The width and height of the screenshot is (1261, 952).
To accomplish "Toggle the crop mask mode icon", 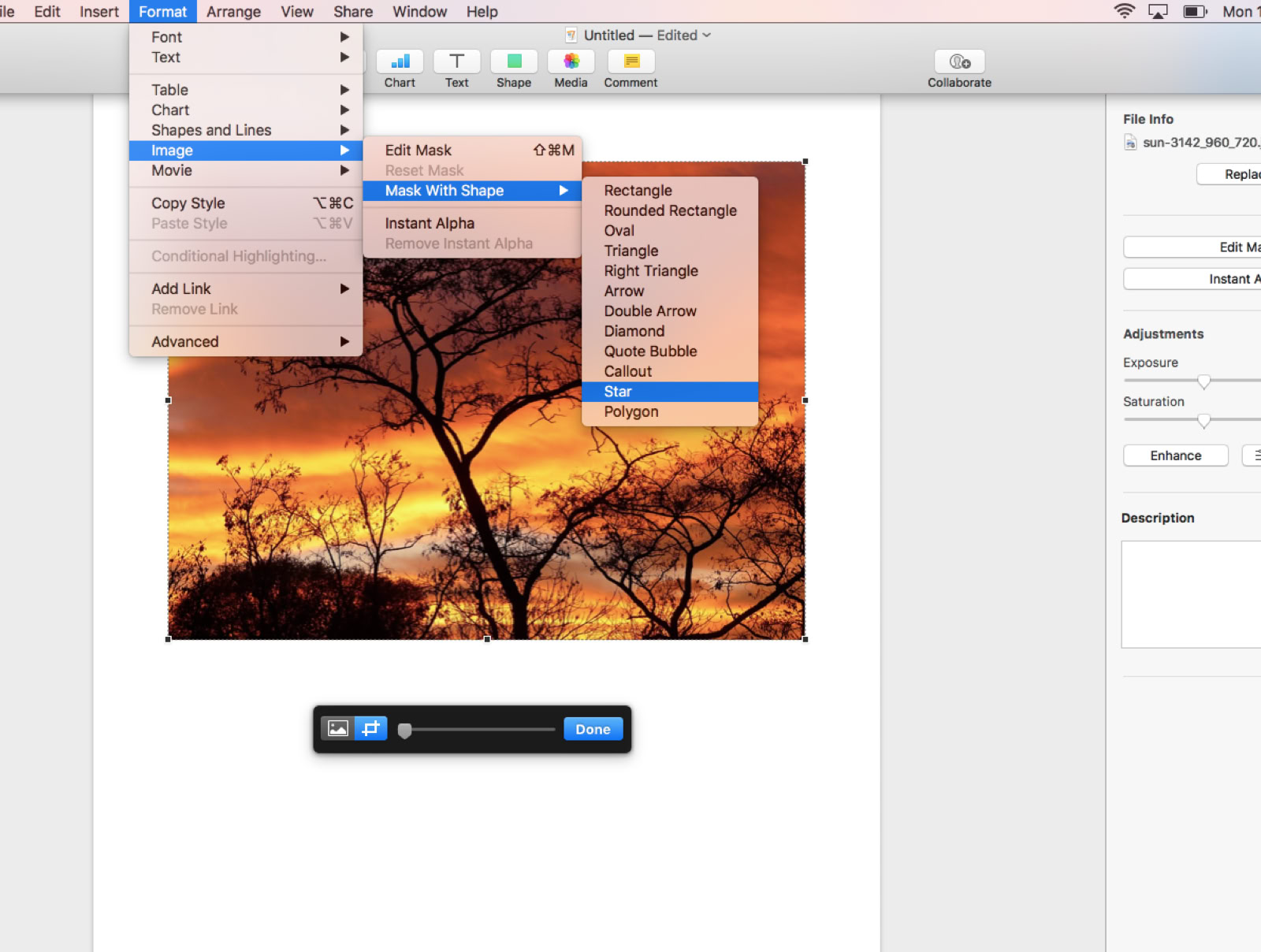I will pyautogui.click(x=370, y=729).
